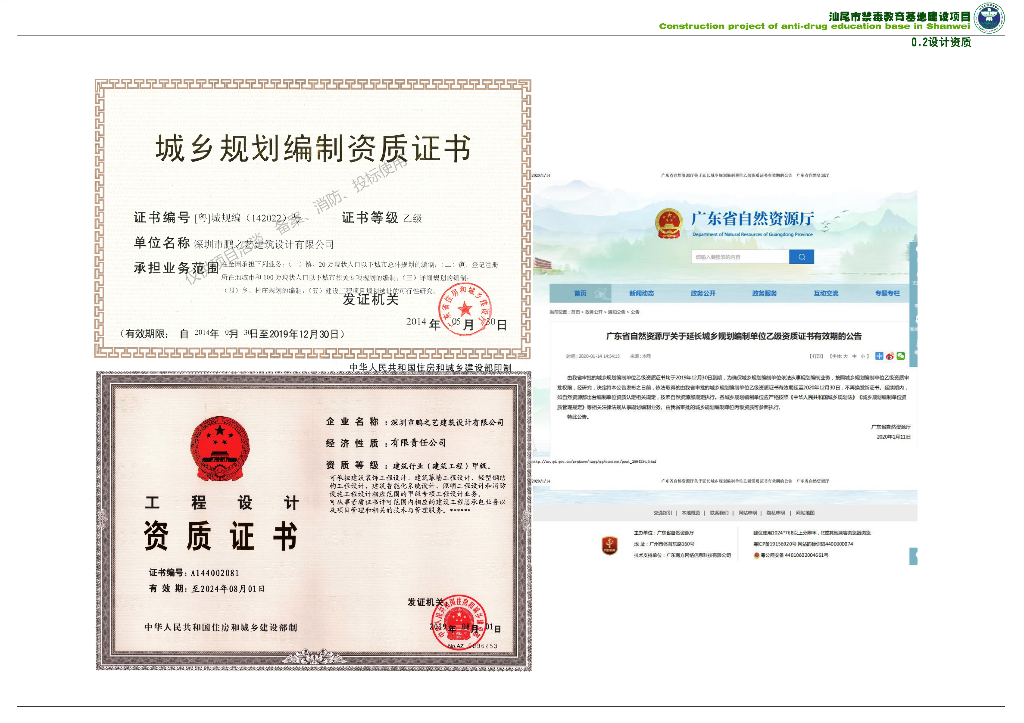Image resolution: width=1024 pixels, height=723 pixels.
Task: Share the article via the green WeChat icon
Action: tap(901, 356)
